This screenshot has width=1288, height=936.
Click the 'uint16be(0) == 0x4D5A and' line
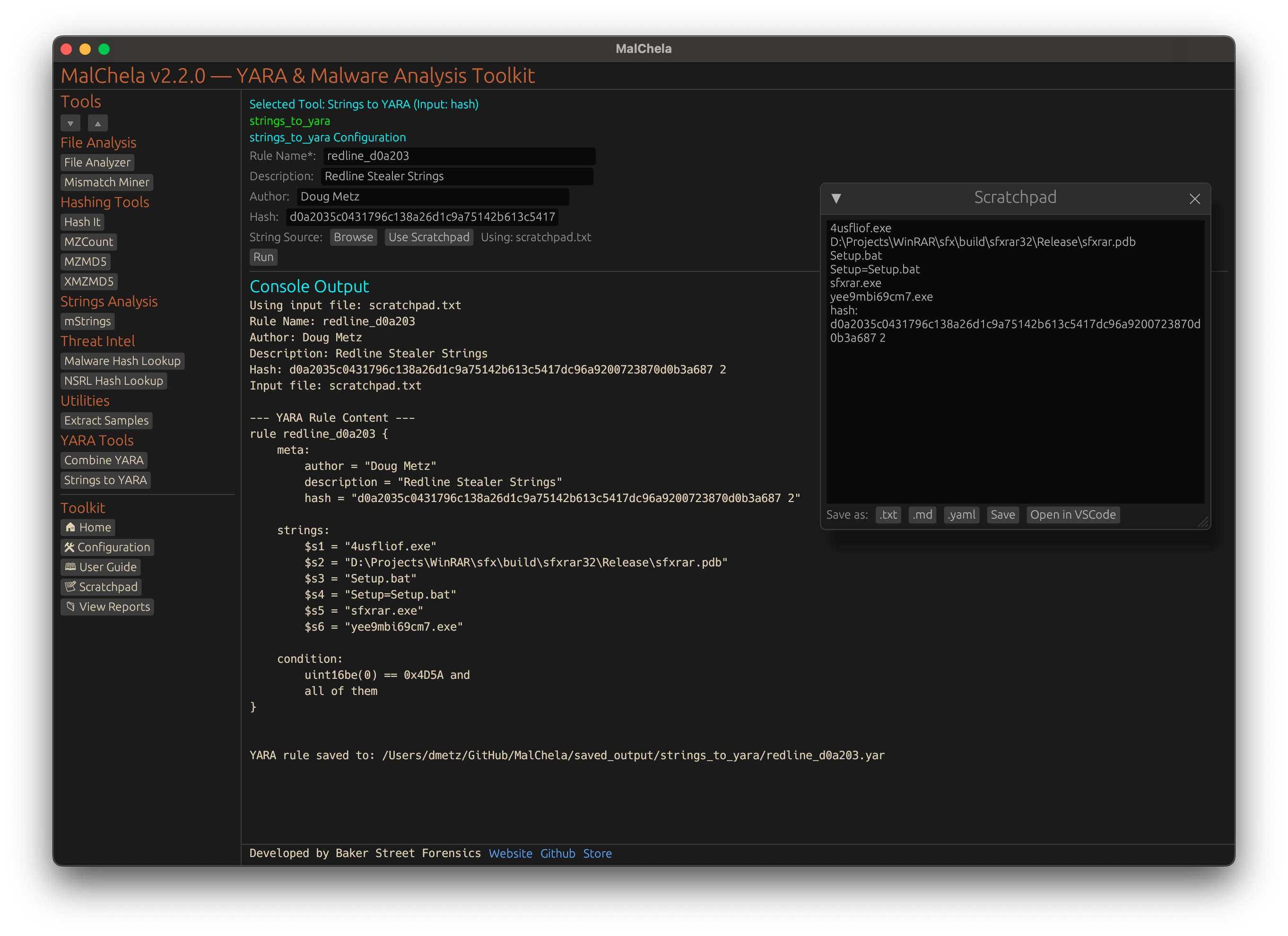point(387,675)
